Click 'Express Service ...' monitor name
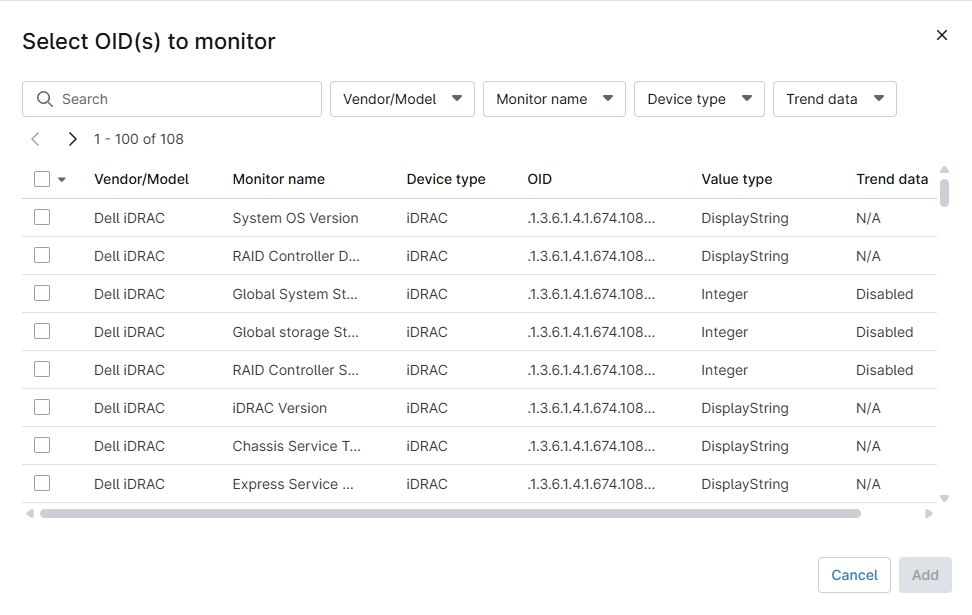The image size is (972, 615). coord(293,484)
